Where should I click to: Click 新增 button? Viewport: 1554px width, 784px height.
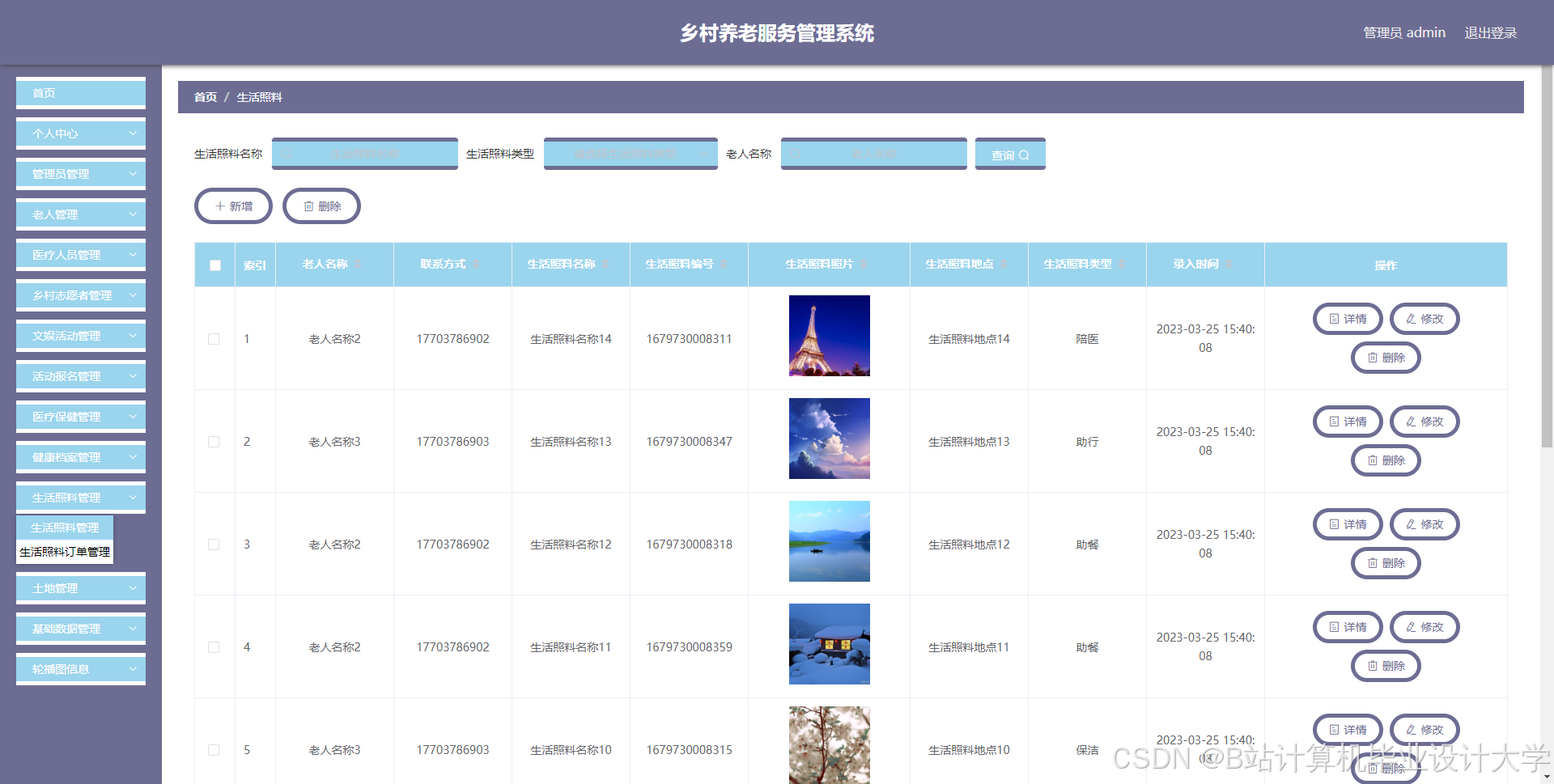[x=233, y=206]
